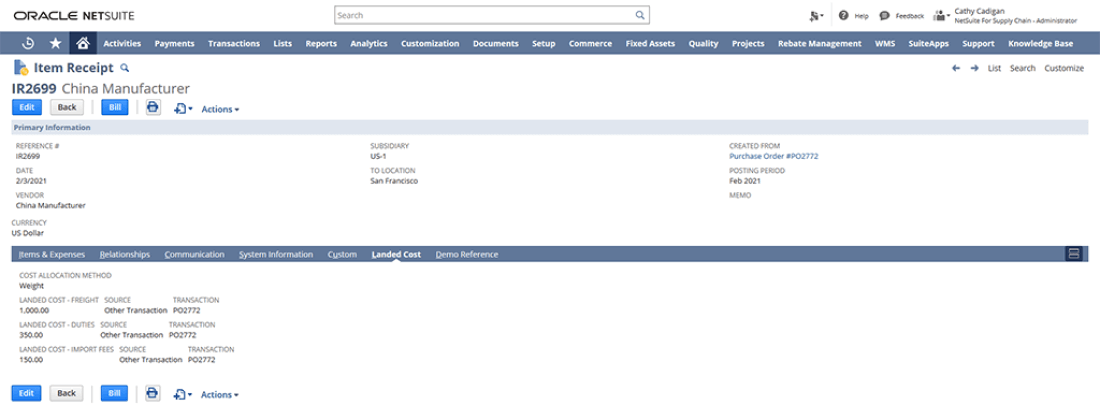Go to the Home icon

(83, 43)
